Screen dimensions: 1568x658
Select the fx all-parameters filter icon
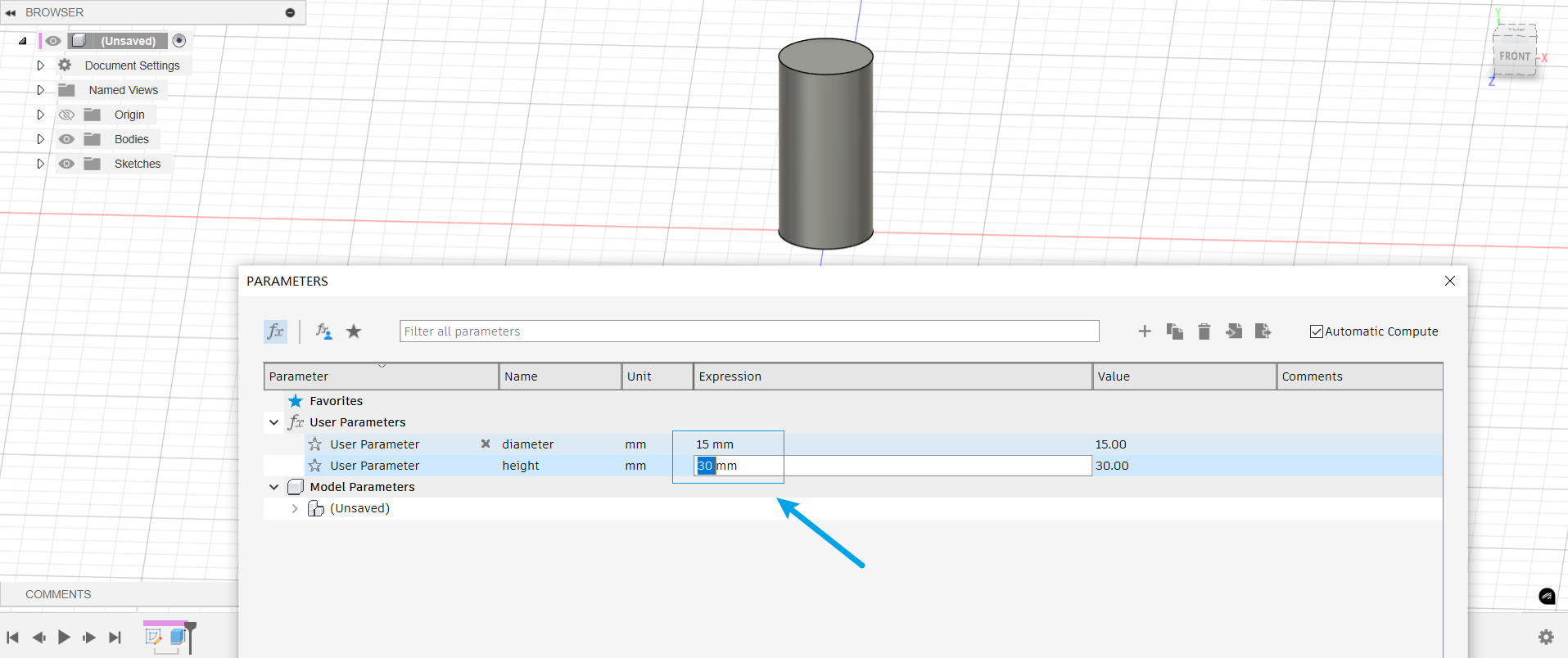coord(275,331)
